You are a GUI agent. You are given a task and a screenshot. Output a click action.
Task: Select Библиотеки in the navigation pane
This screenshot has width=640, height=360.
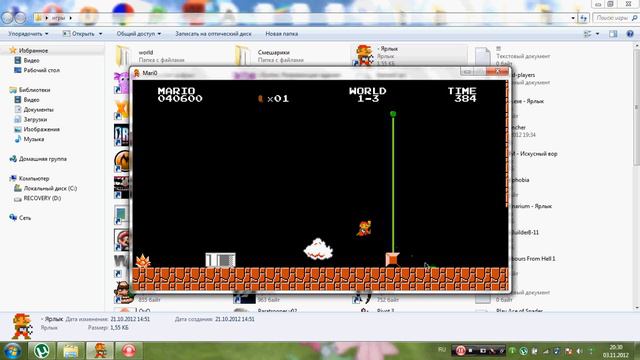pyautogui.click(x=34, y=90)
